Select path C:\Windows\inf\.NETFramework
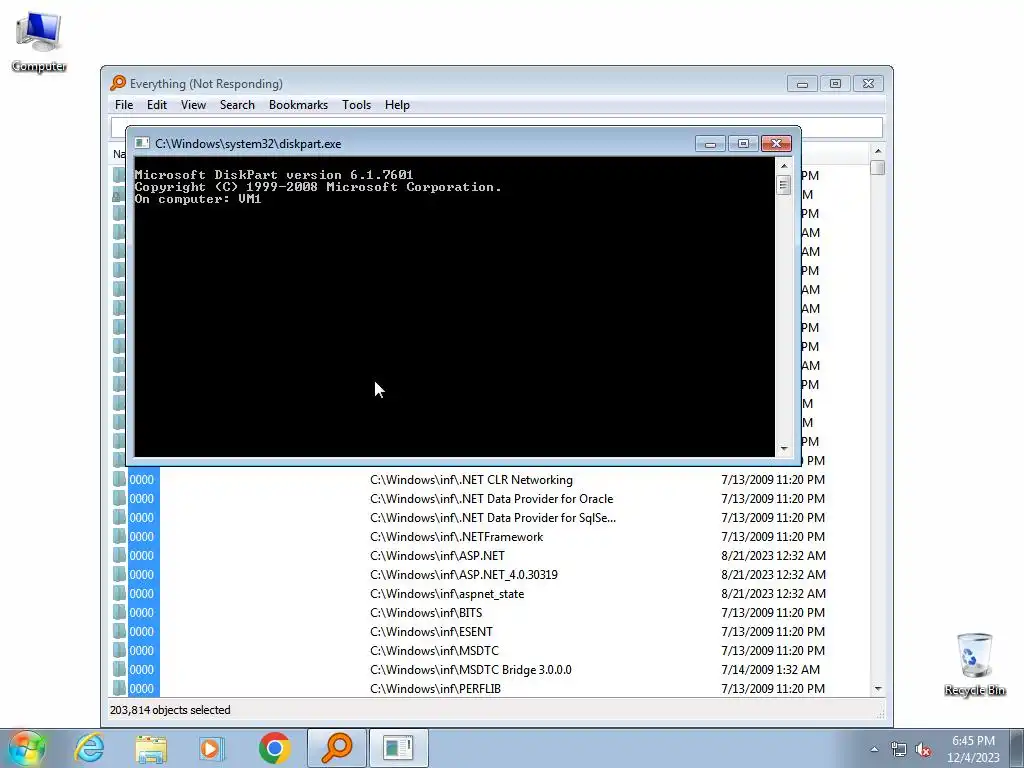 (456, 536)
